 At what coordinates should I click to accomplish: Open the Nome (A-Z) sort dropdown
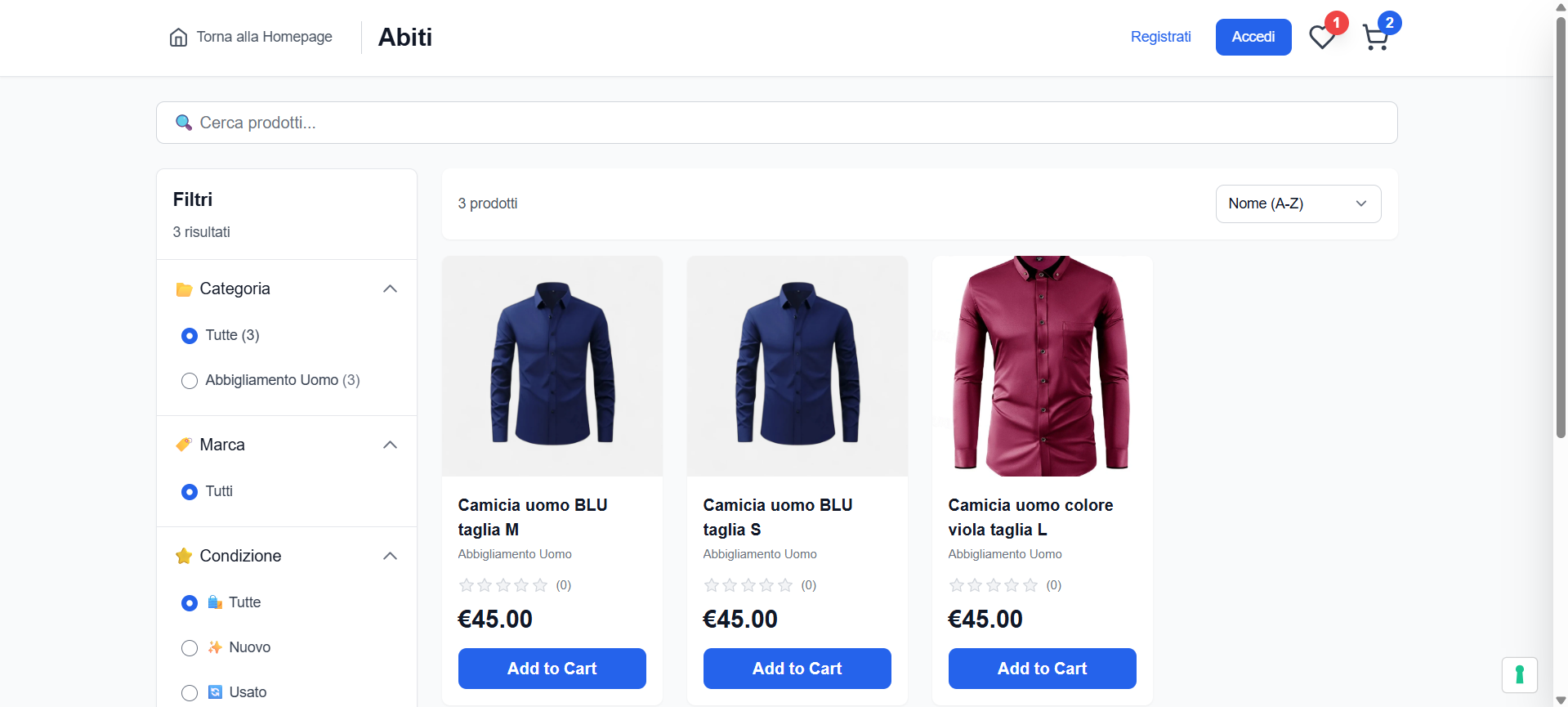[x=1297, y=204]
